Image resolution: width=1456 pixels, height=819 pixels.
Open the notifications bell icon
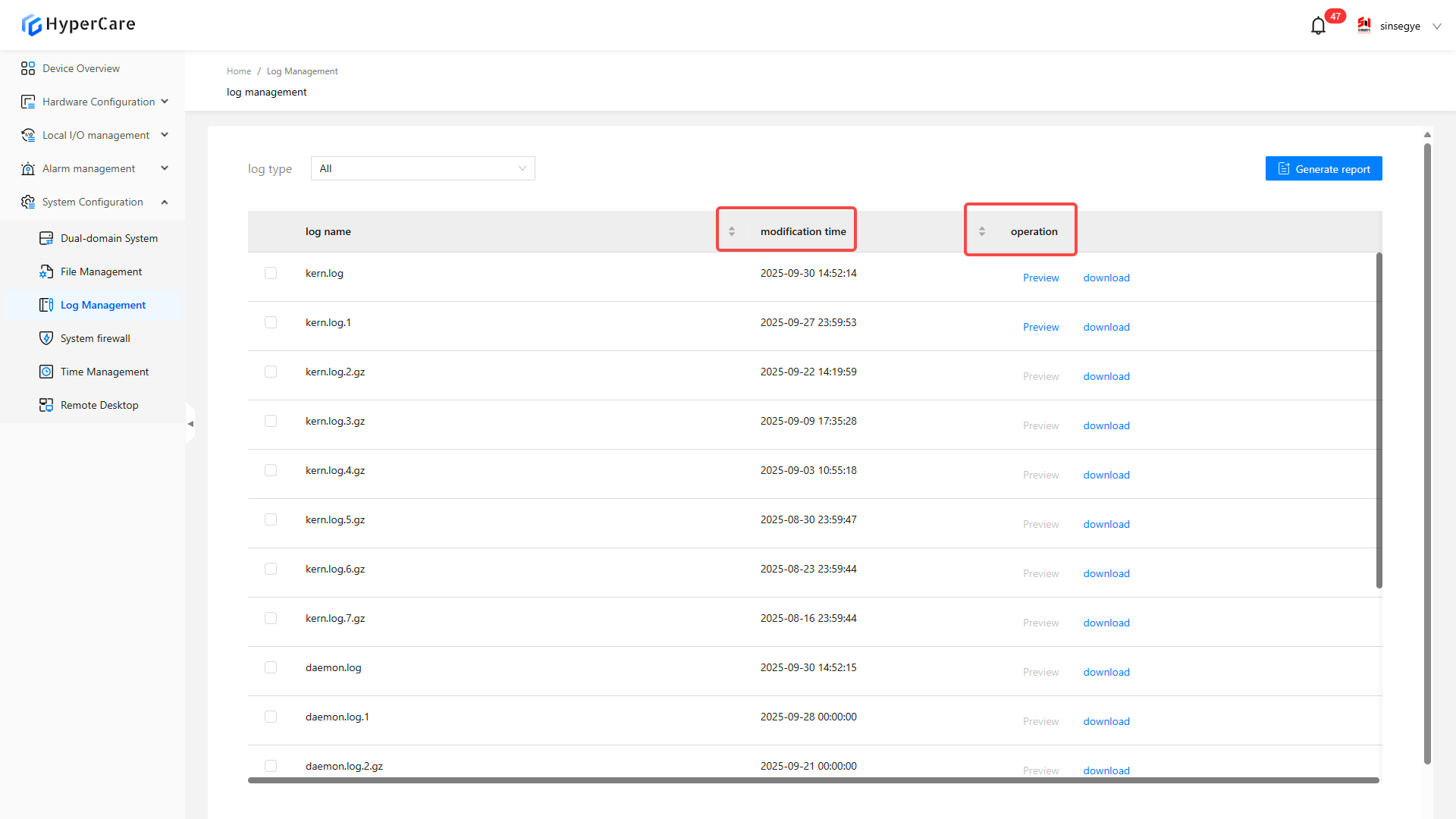point(1318,26)
